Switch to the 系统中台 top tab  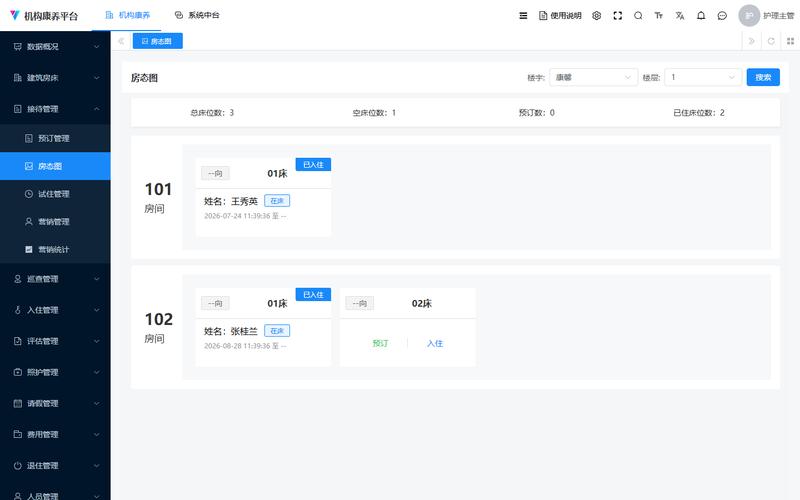point(197,15)
